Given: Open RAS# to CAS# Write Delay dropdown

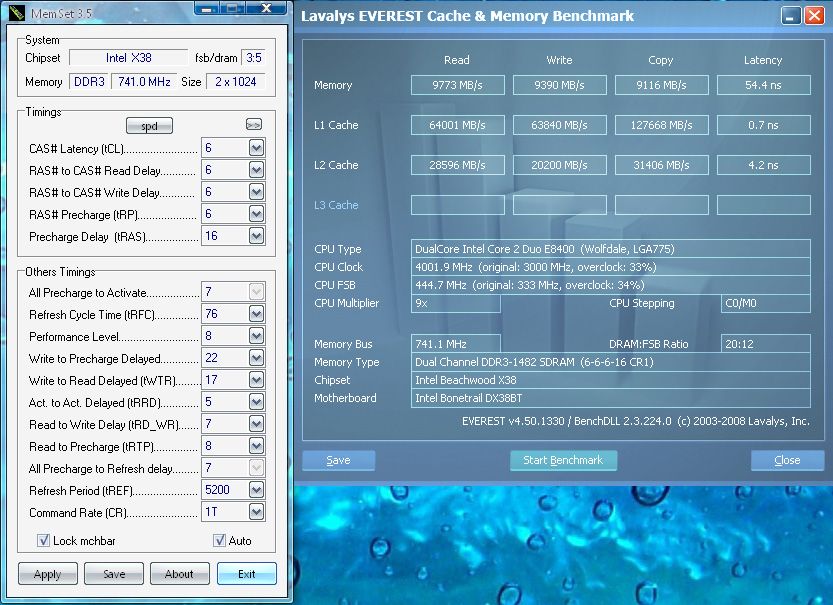Looking at the screenshot, I should pos(257,192).
